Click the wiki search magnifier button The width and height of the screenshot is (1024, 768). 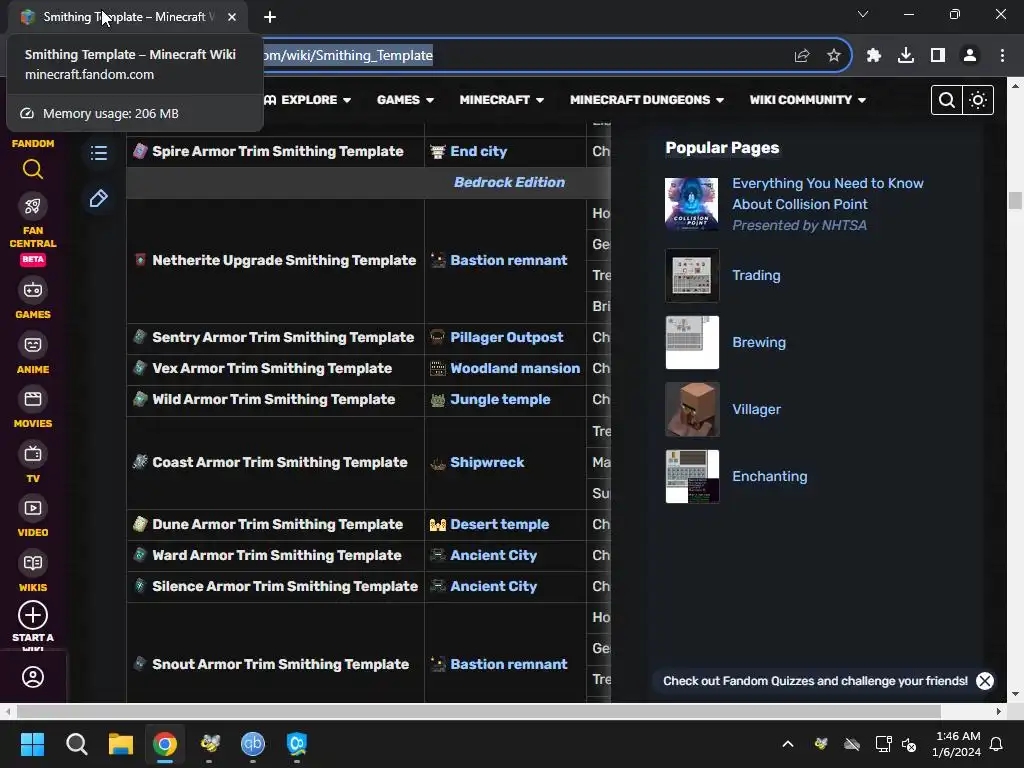point(947,100)
